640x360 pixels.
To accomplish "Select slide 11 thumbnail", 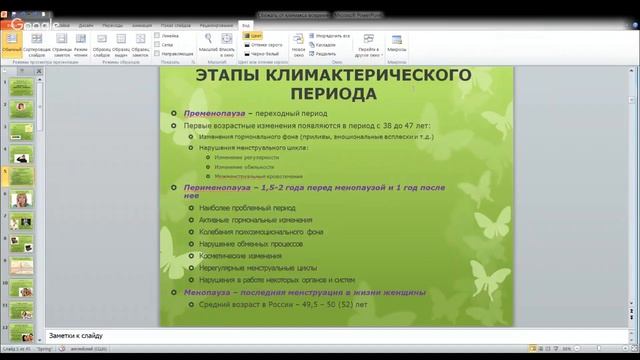I will click(21, 311).
